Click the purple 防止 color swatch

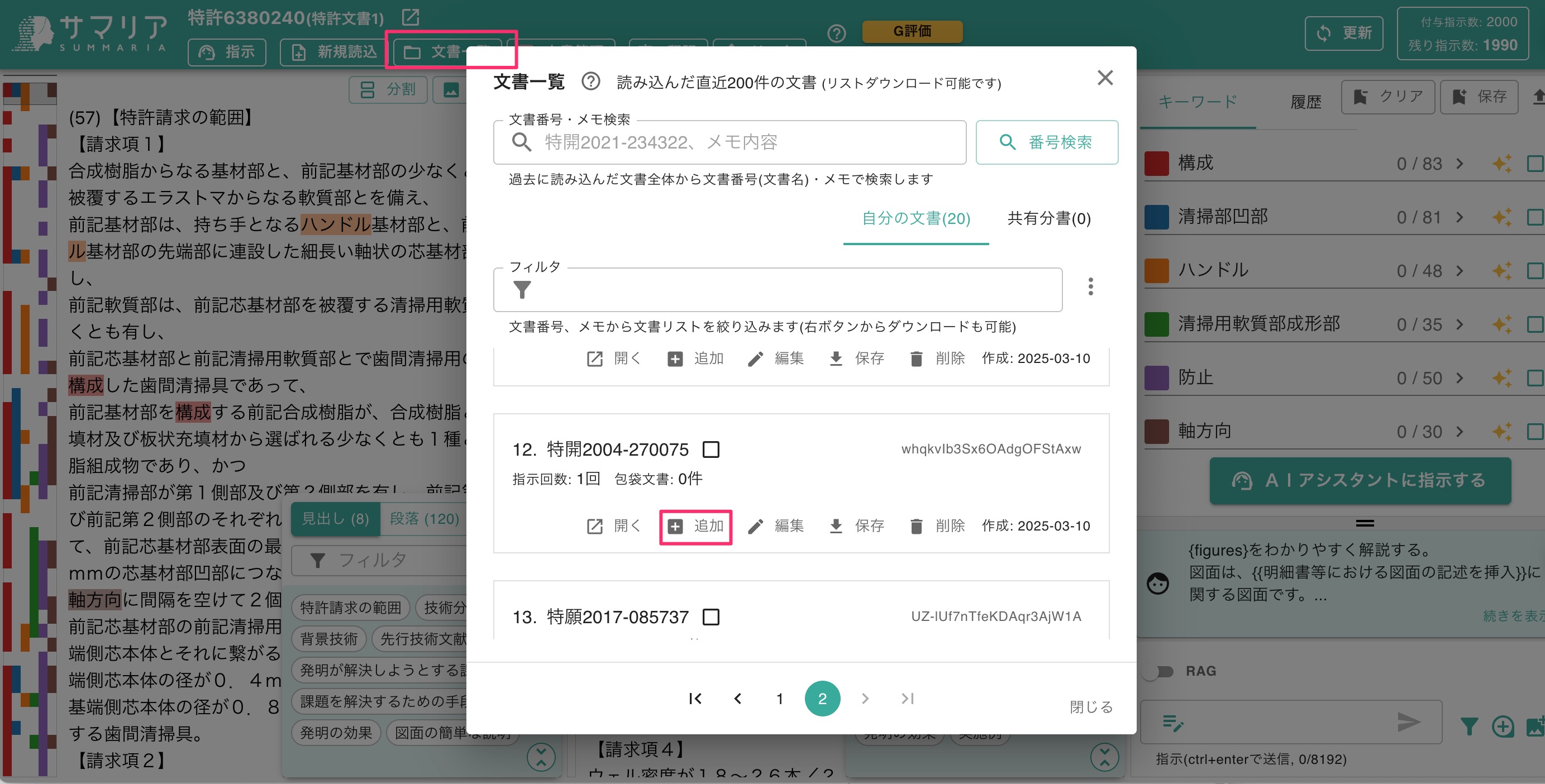(x=1156, y=377)
